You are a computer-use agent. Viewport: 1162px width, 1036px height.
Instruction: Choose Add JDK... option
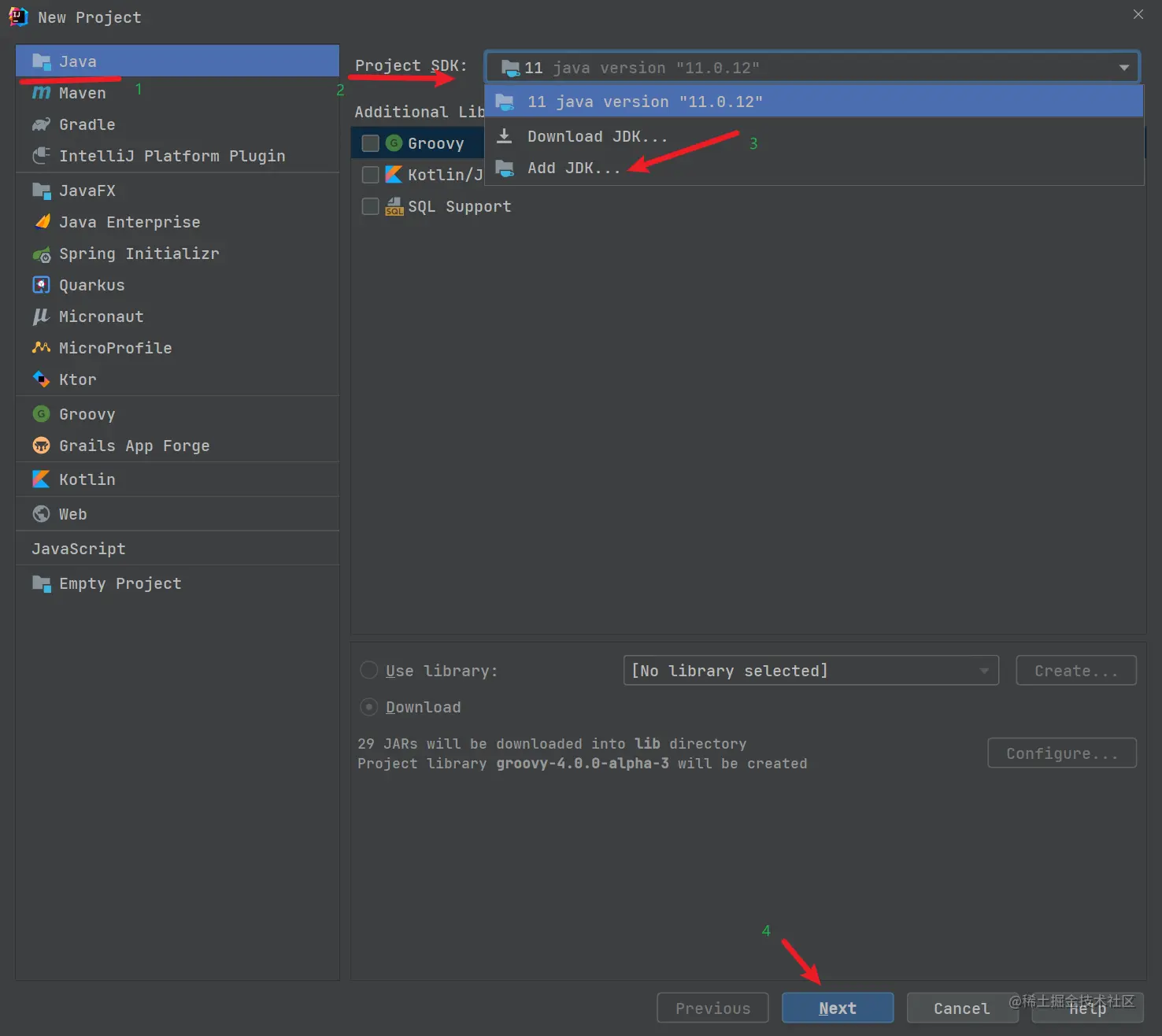tap(814, 168)
